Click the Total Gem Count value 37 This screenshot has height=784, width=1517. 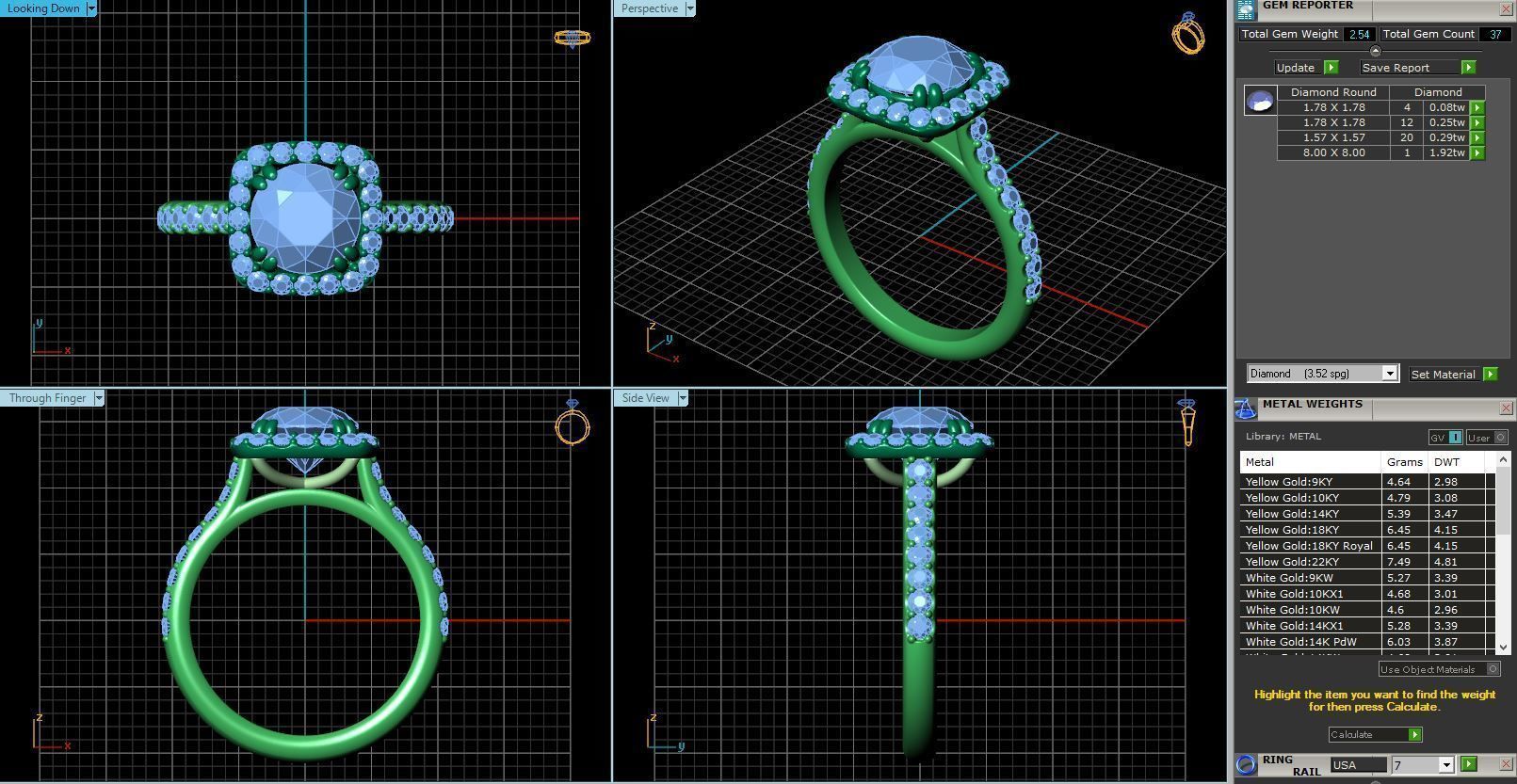1494,34
